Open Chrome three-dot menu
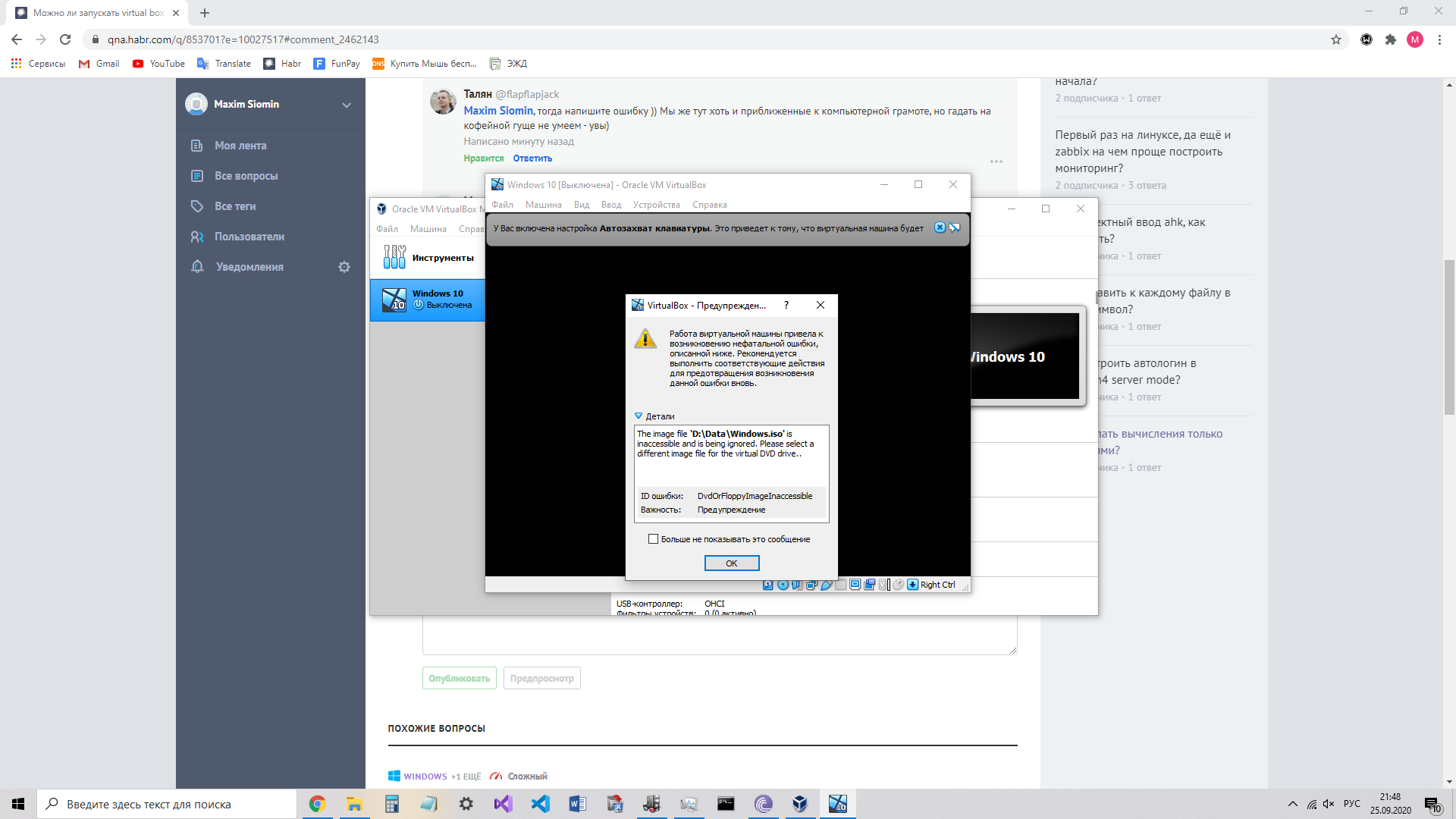 click(x=1439, y=39)
